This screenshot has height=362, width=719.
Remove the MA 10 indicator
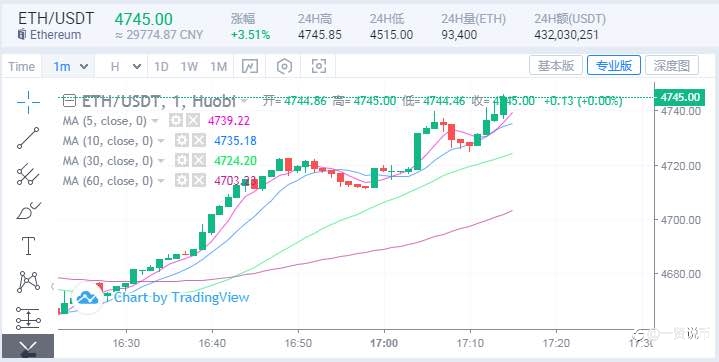coord(199,141)
